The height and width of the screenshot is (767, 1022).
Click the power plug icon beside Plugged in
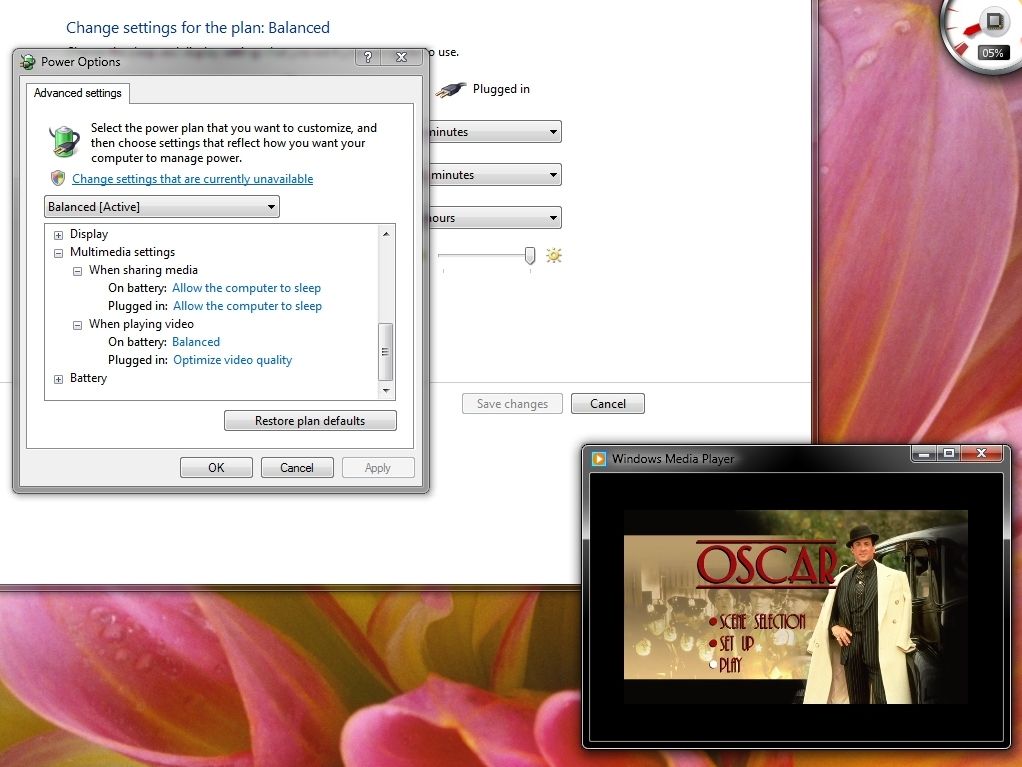tap(449, 89)
